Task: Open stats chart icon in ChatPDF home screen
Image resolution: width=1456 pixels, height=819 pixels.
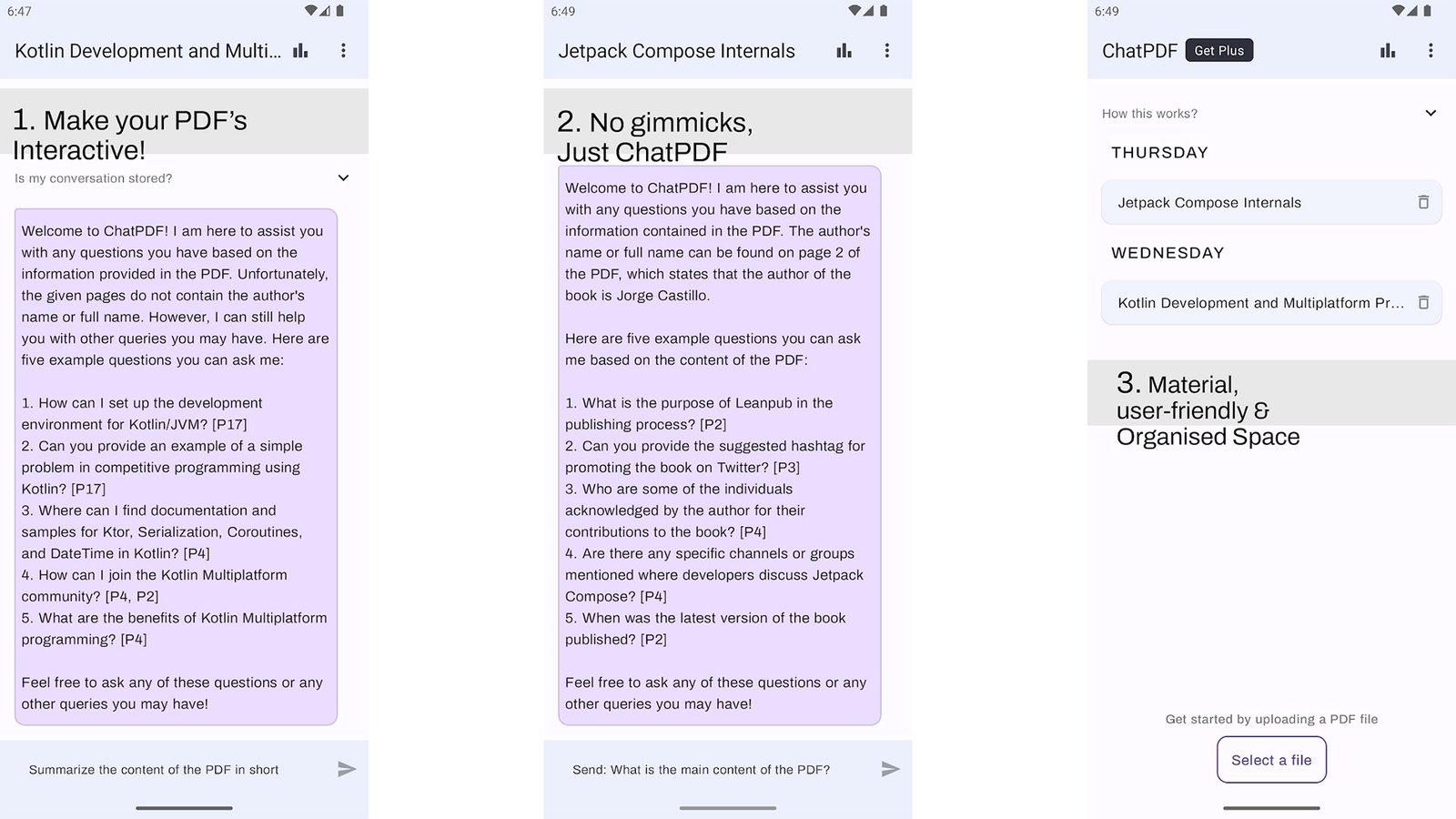Action: pos(1388,51)
